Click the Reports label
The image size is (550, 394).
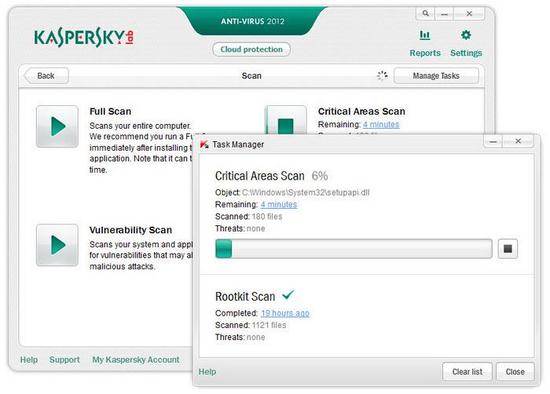pos(425,53)
